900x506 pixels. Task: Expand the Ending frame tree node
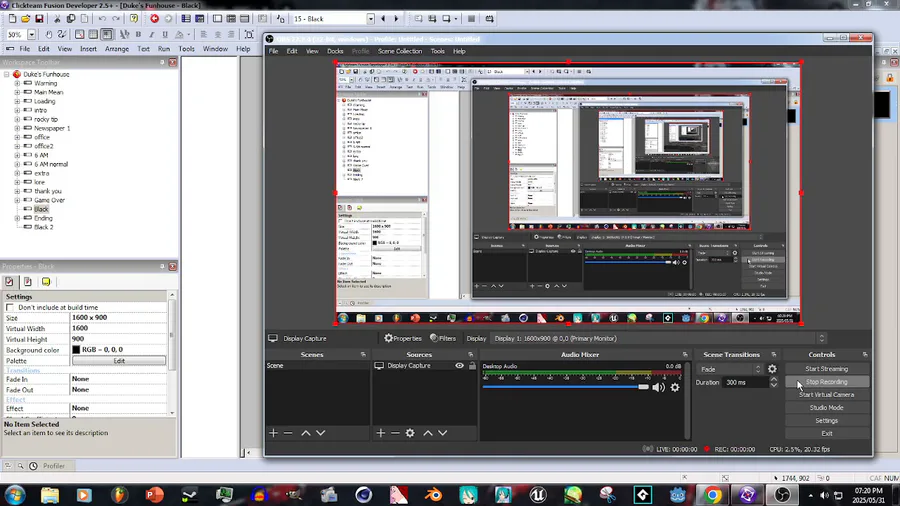[x=17, y=218]
